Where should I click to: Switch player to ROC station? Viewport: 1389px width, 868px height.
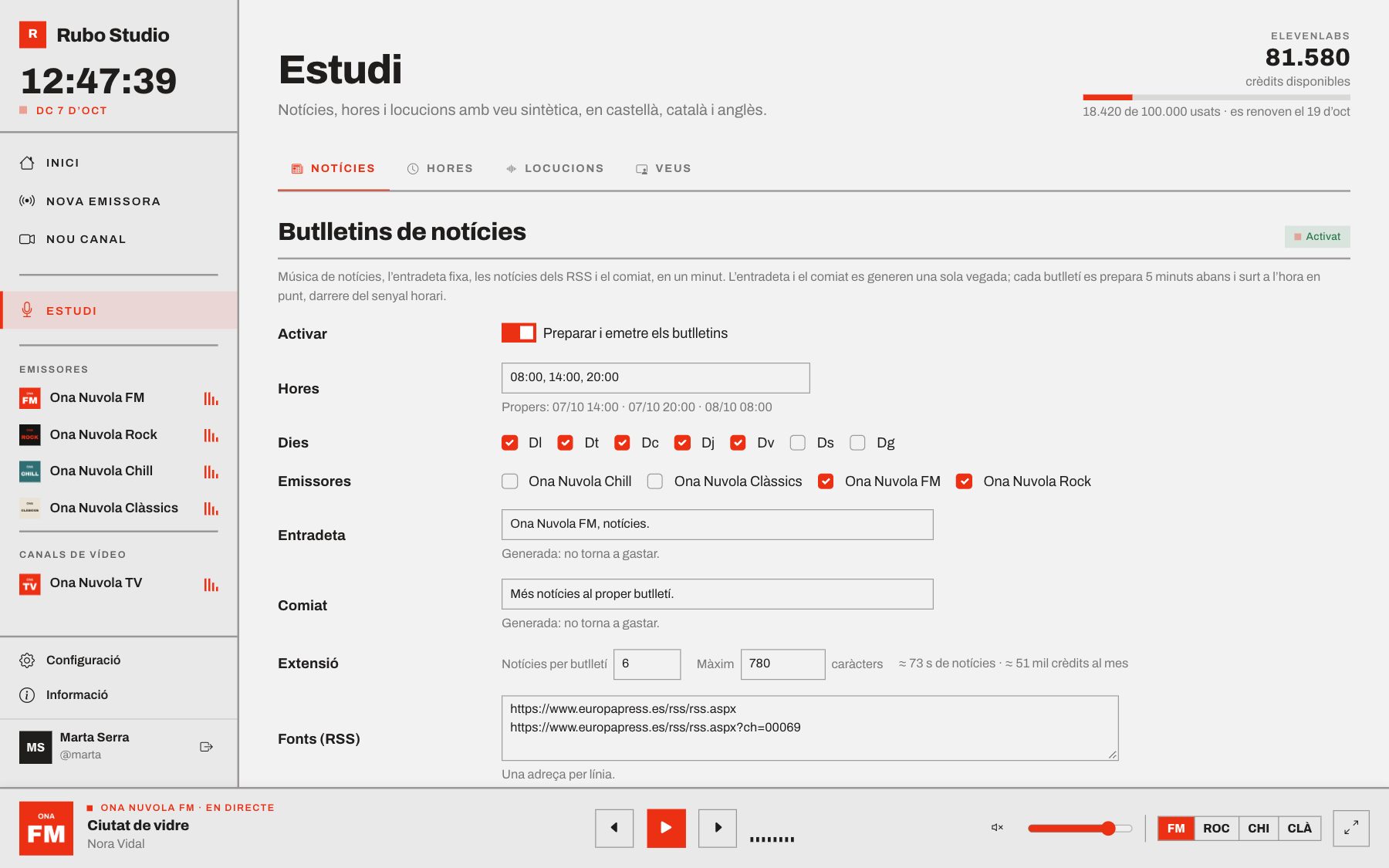(x=1216, y=828)
